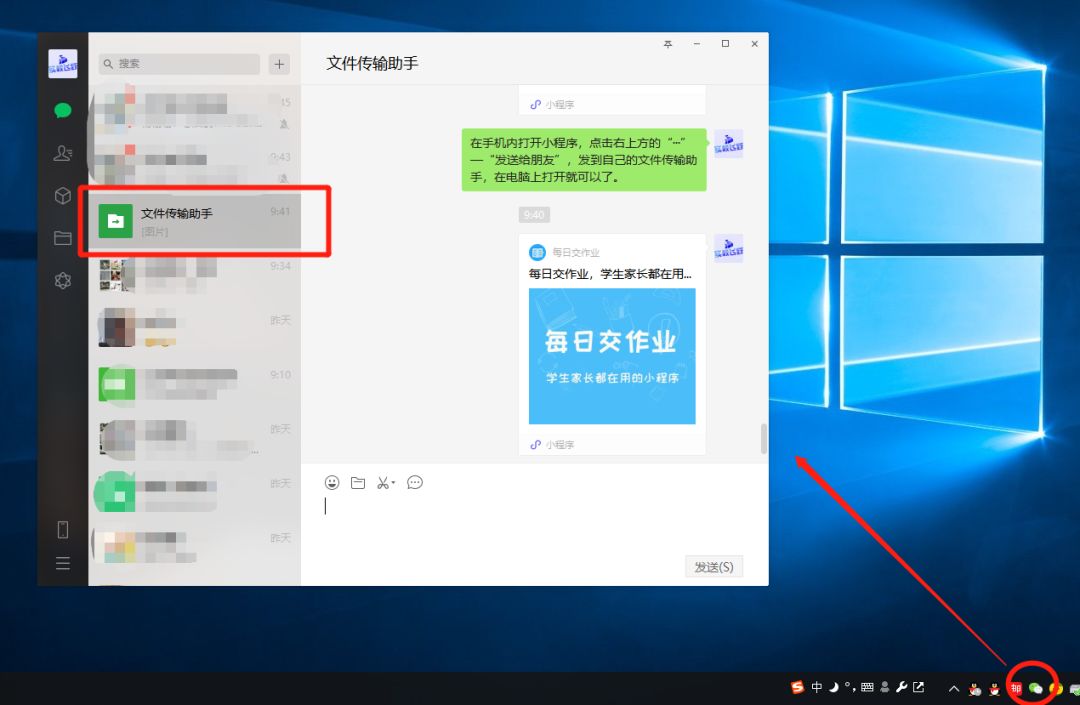Click the chat scrollbar on the right edge
This screenshot has width=1080, height=705.
click(763, 437)
